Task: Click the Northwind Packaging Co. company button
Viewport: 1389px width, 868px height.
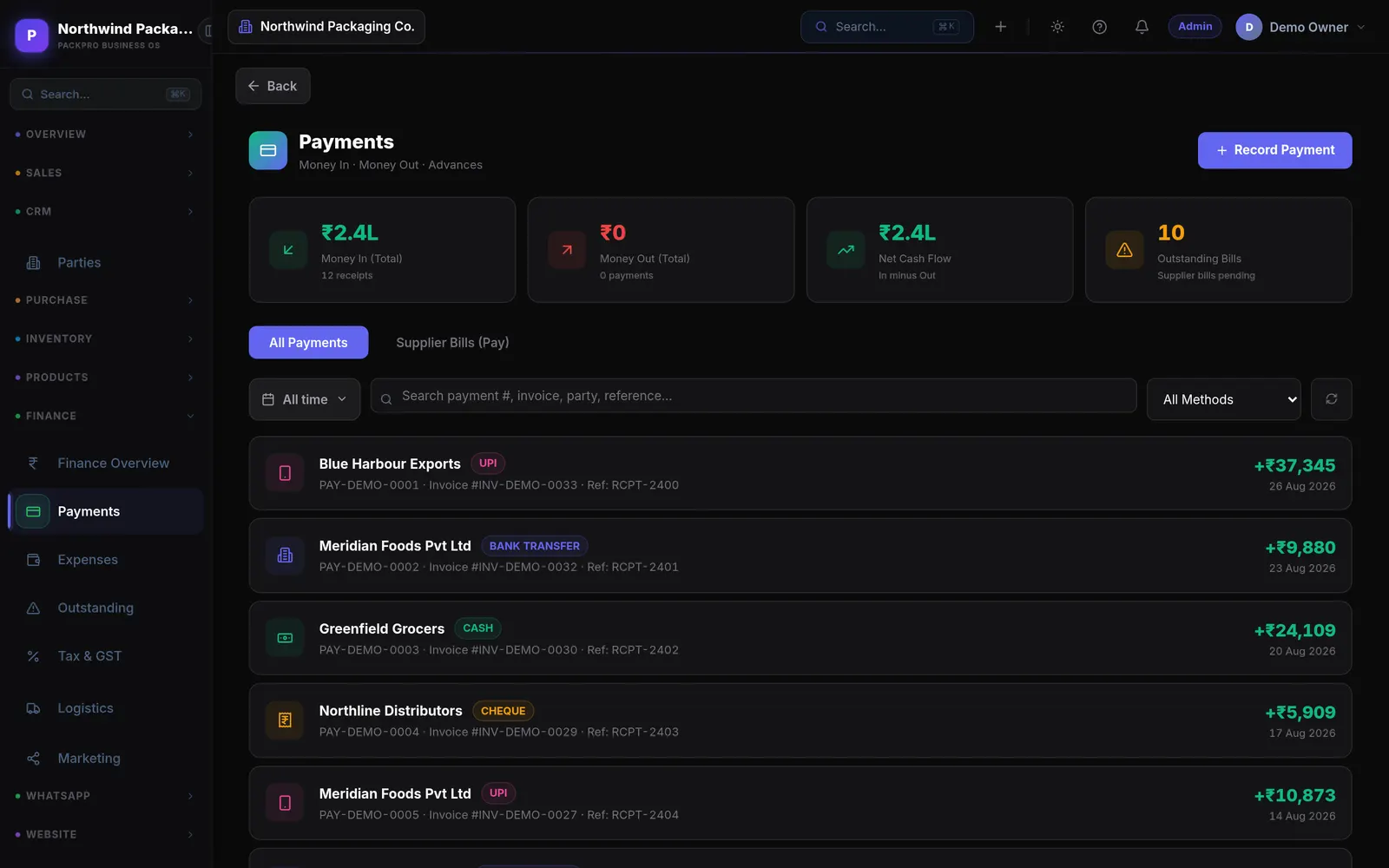Action: point(326,27)
